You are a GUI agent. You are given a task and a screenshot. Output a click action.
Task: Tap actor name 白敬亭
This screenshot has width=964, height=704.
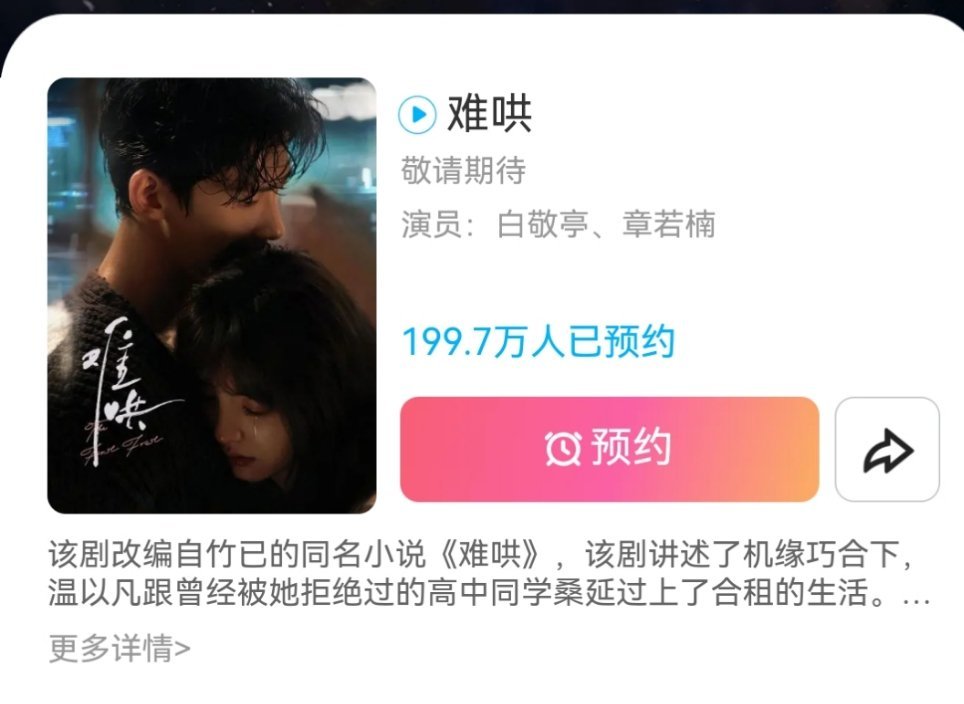[x=543, y=224]
